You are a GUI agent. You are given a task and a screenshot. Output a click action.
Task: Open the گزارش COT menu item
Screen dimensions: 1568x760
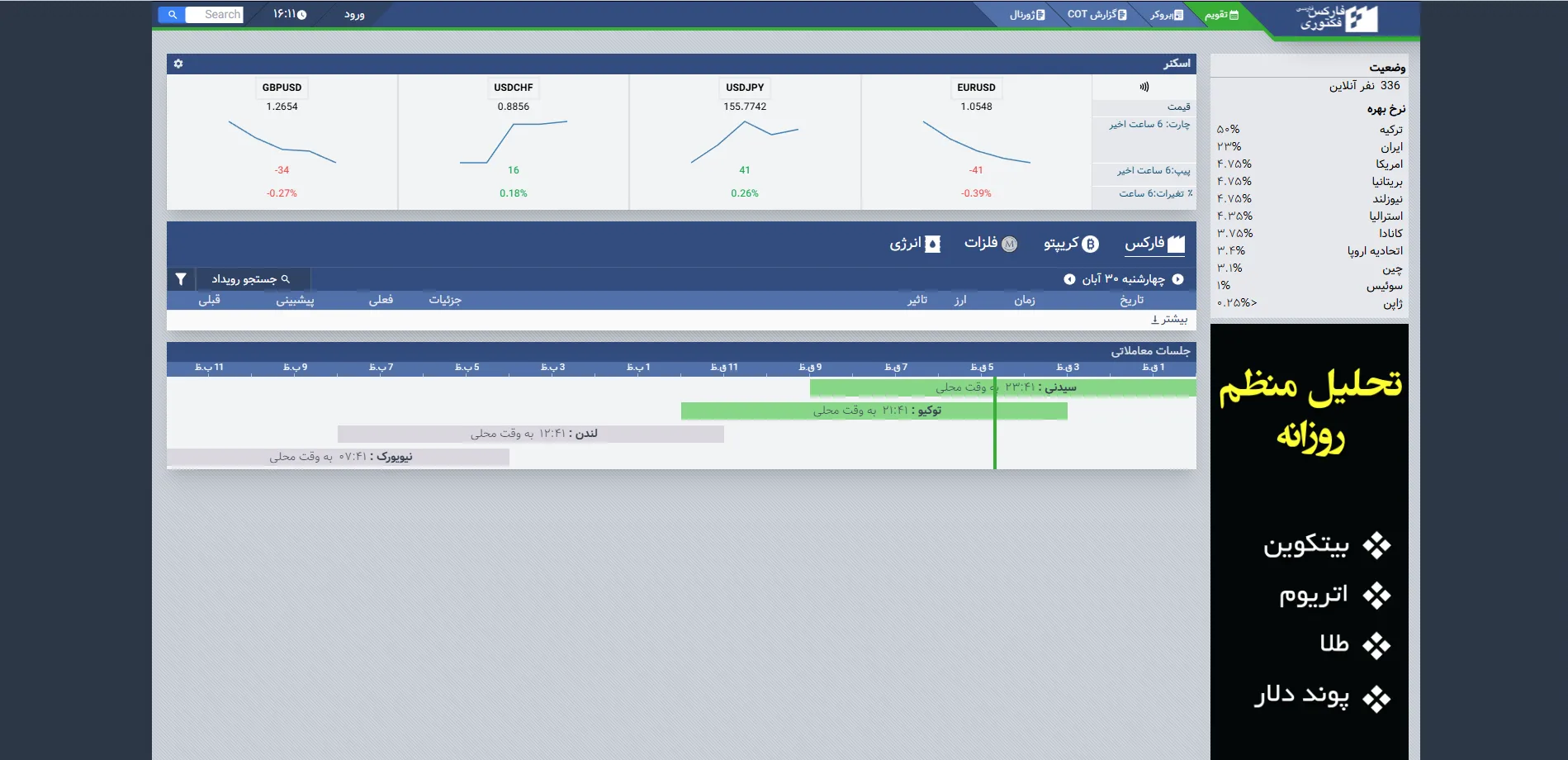tap(1097, 15)
